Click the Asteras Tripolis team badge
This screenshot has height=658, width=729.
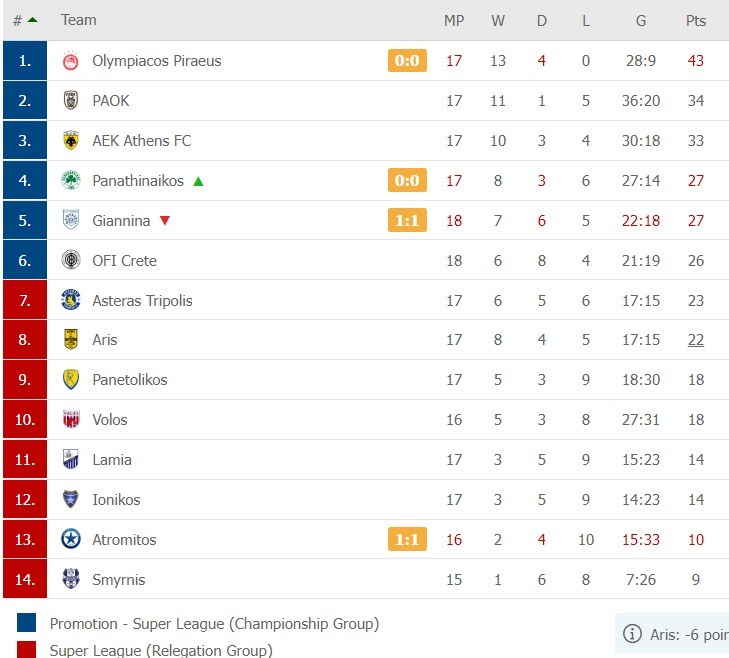(71, 300)
